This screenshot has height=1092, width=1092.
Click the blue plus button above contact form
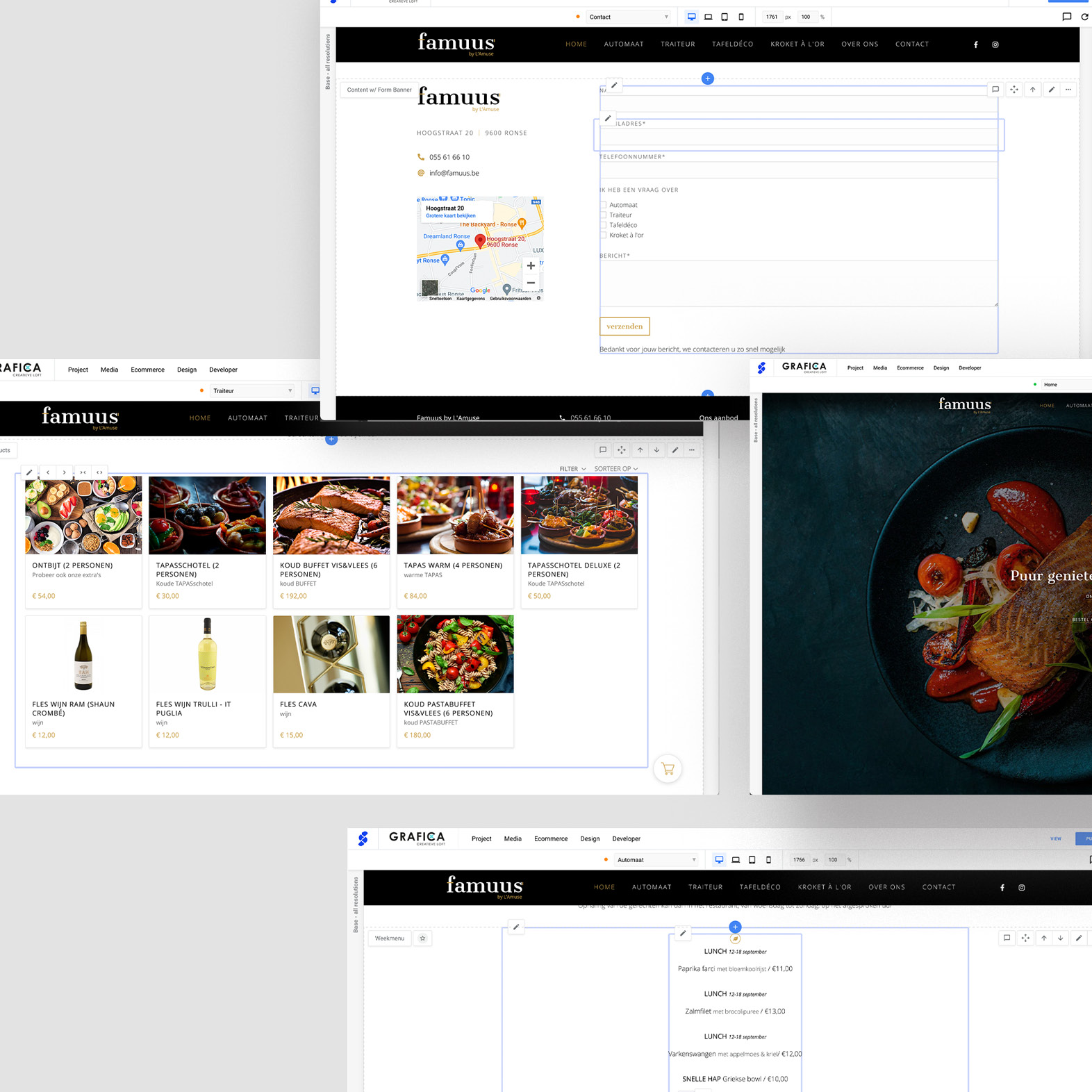click(707, 78)
